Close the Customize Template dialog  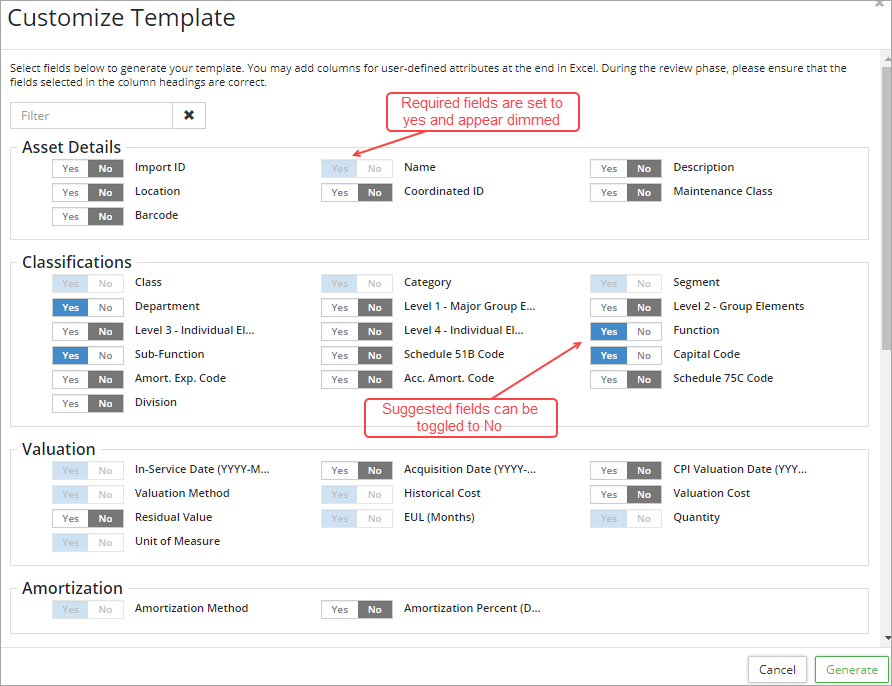pos(879,5)
